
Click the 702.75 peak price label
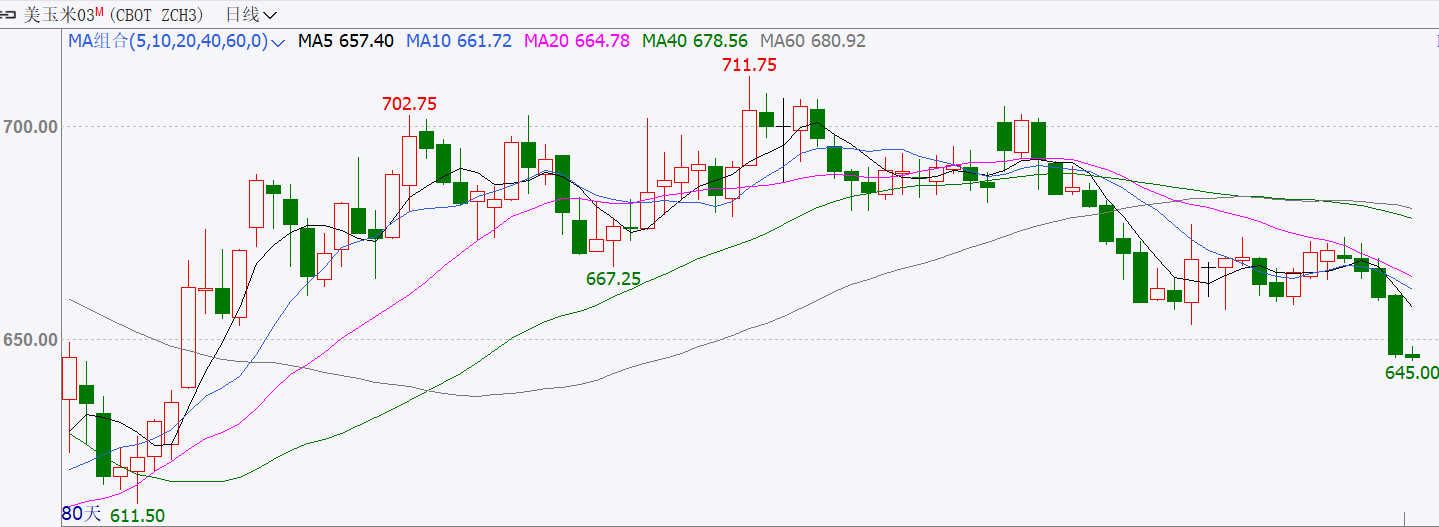coord(409,104)
